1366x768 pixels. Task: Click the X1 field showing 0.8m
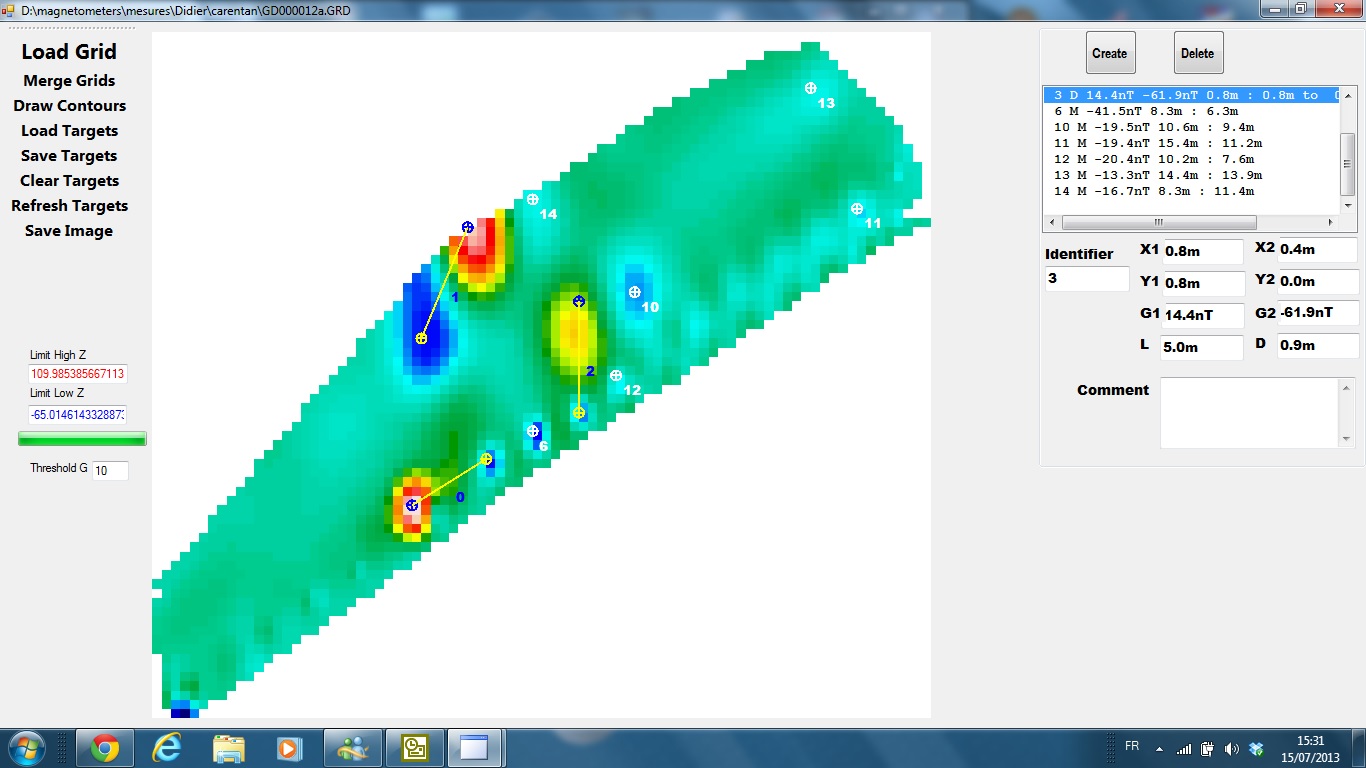coord(1203,252)
